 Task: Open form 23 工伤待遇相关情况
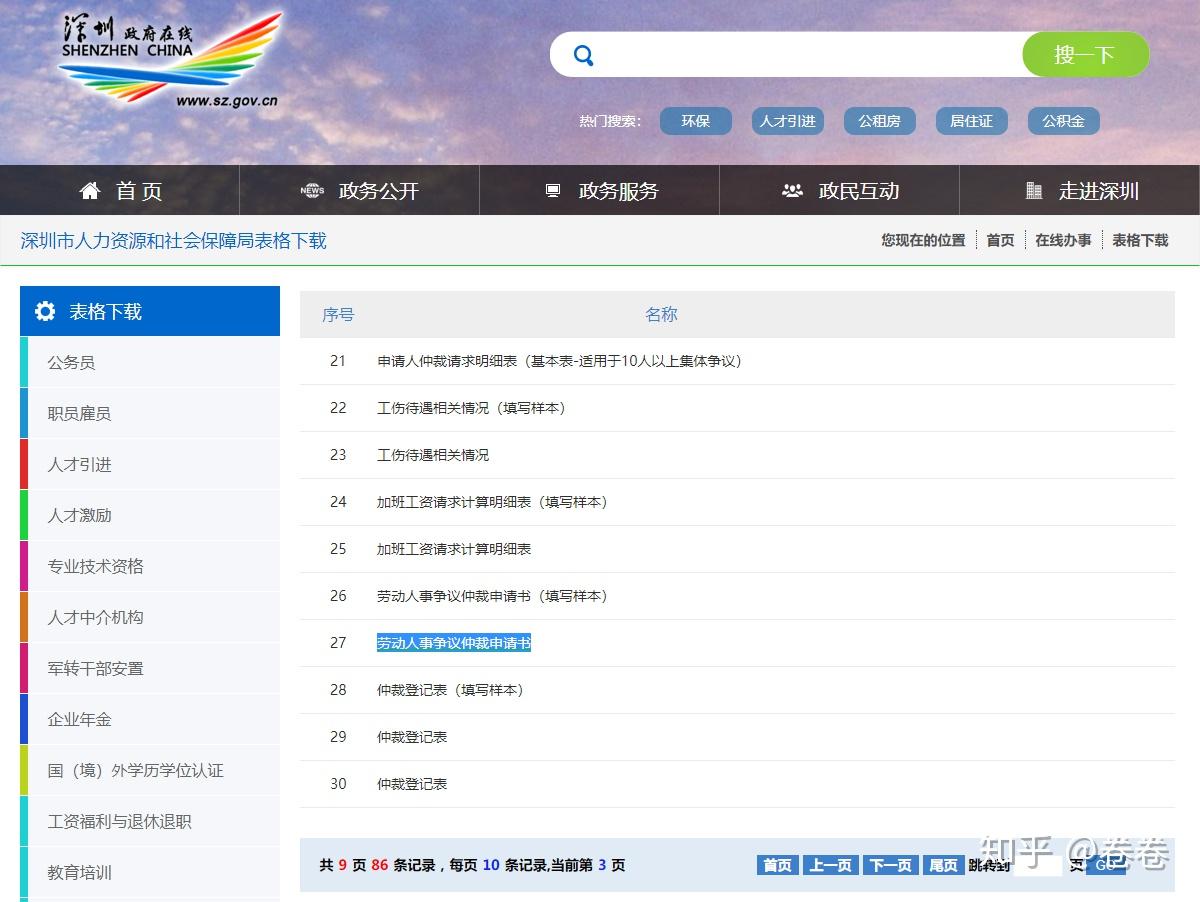[x=433, y=455]
